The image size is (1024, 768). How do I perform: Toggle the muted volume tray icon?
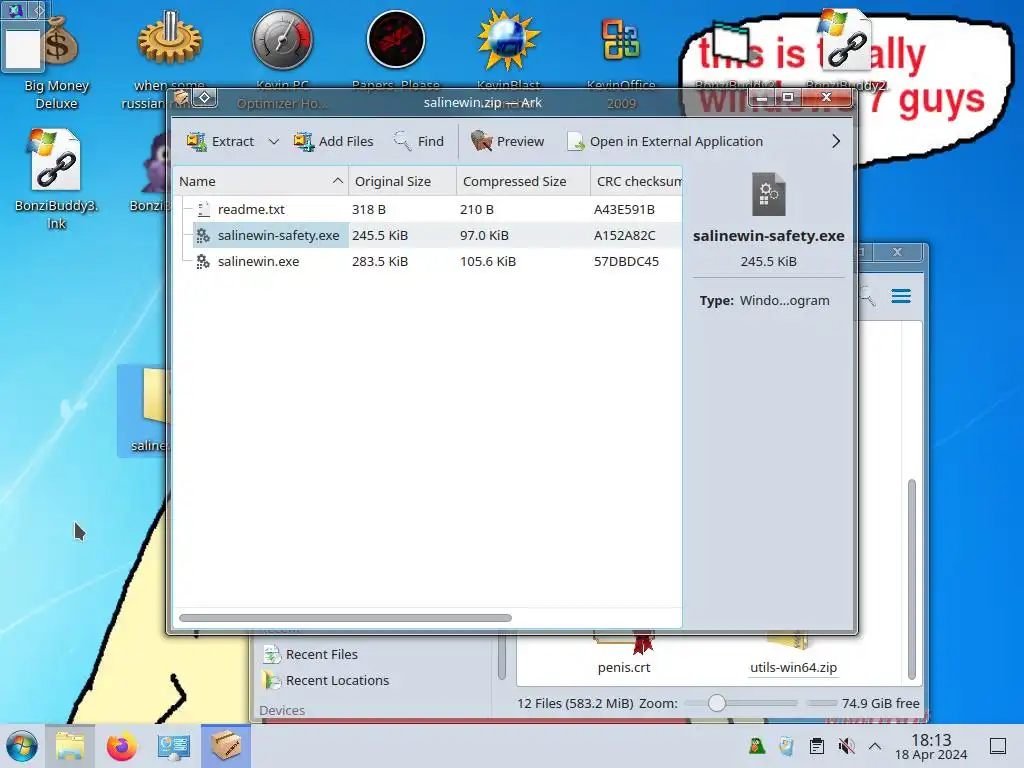point(846,746)
